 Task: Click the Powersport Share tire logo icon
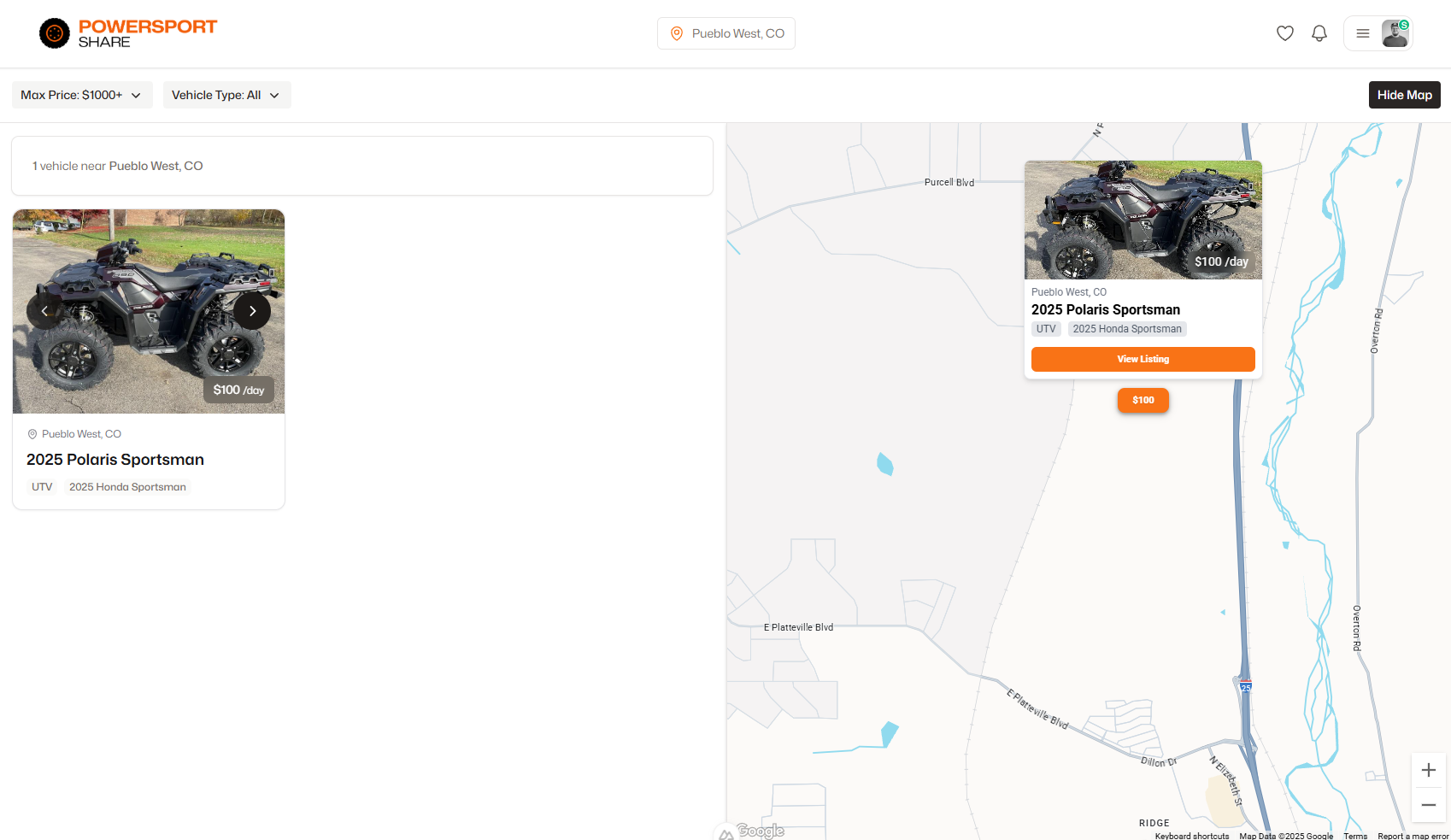tap(55, 33)
